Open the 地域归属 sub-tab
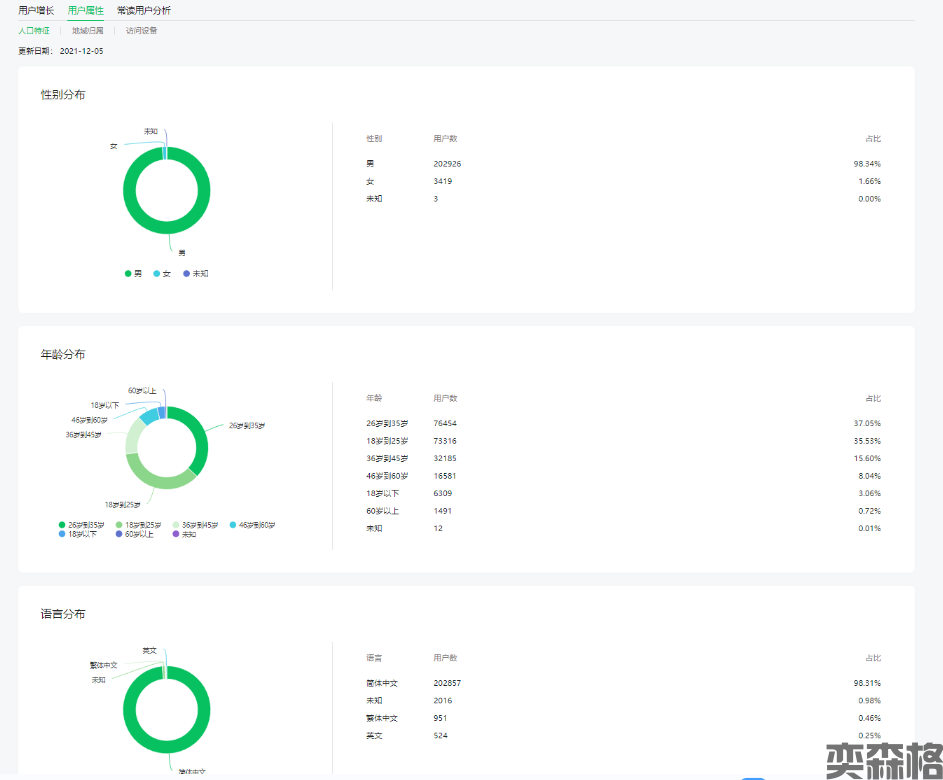This screenshot has width=943, height=780. click(87, 31)
